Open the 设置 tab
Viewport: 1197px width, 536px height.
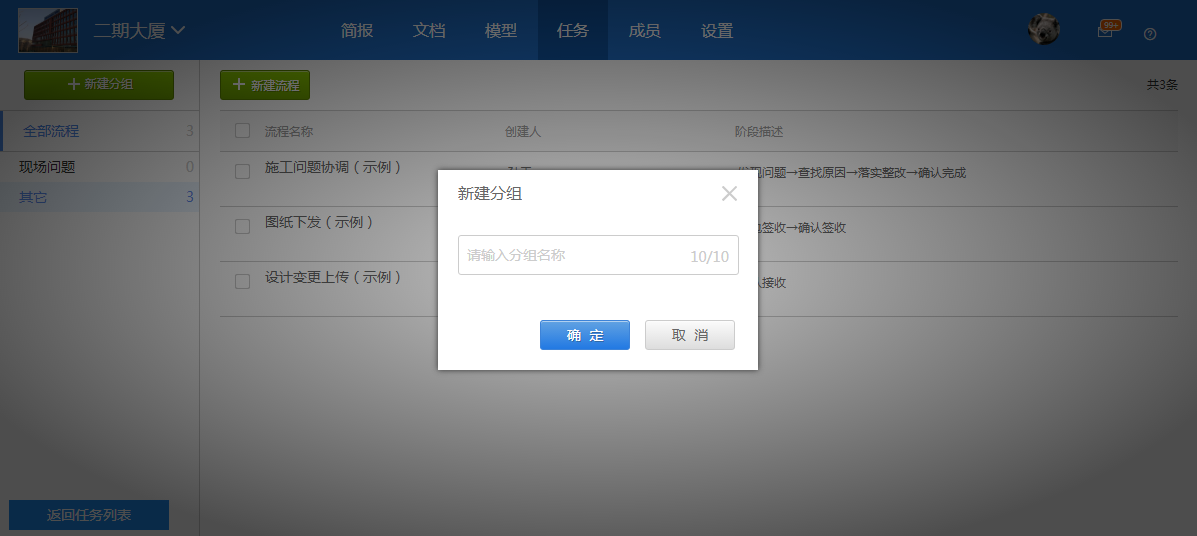[x=717, y=31]
